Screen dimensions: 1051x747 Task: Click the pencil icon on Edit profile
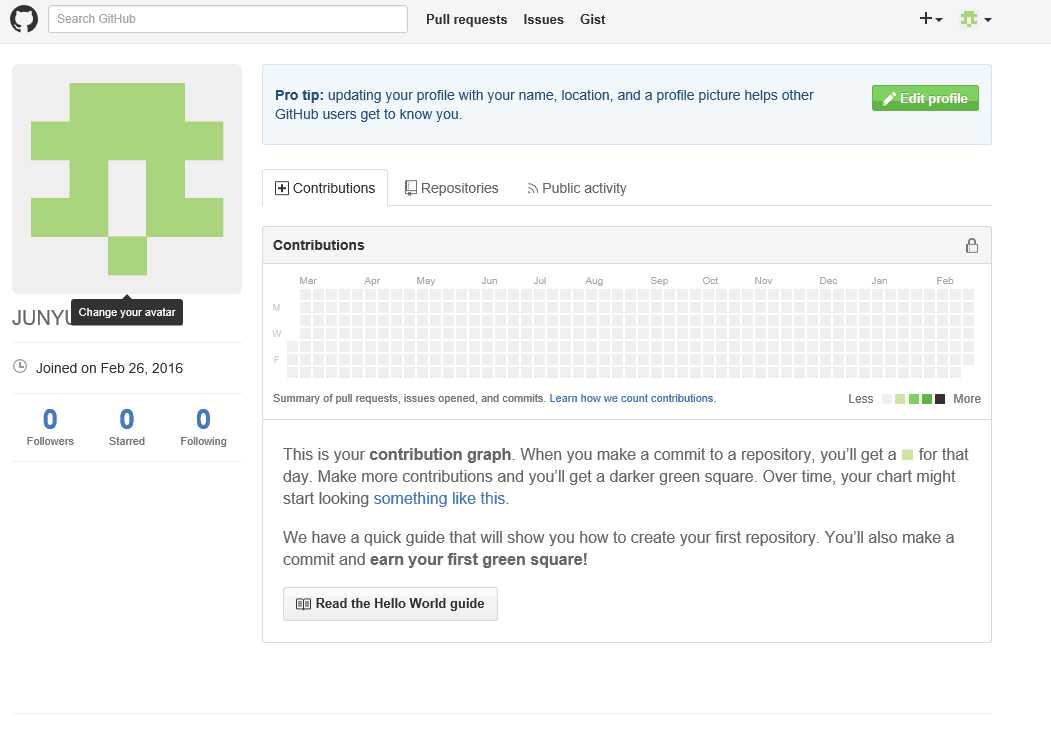pyautogui.click(x=889, y=99)
